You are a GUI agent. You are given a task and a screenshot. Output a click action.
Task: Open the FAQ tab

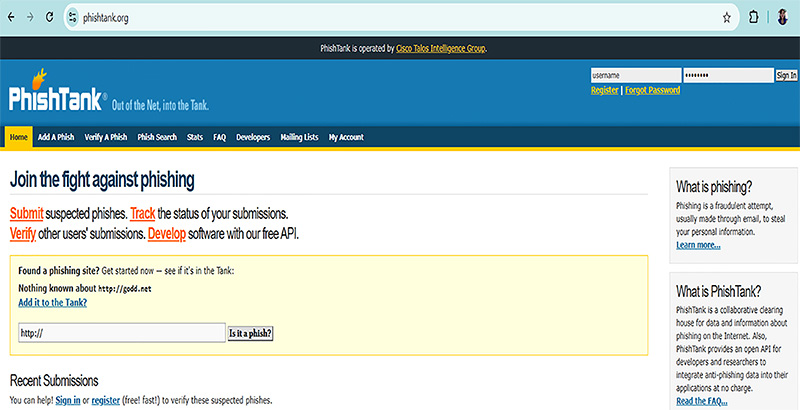pyautogui.click(x=219, y=137)
